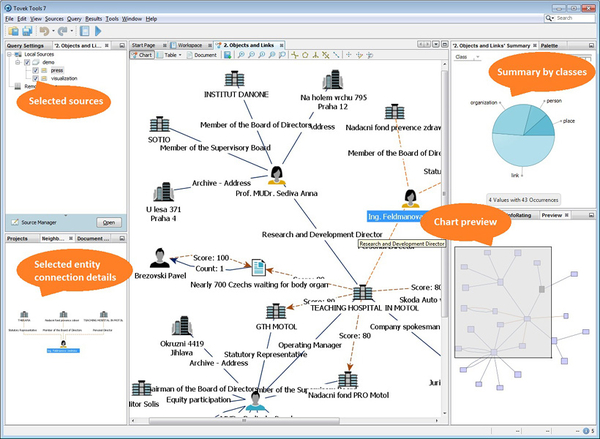Open the editor tab list dropdown
The width and height of the screenshot is (600, 439).
(x=436, y=44)
